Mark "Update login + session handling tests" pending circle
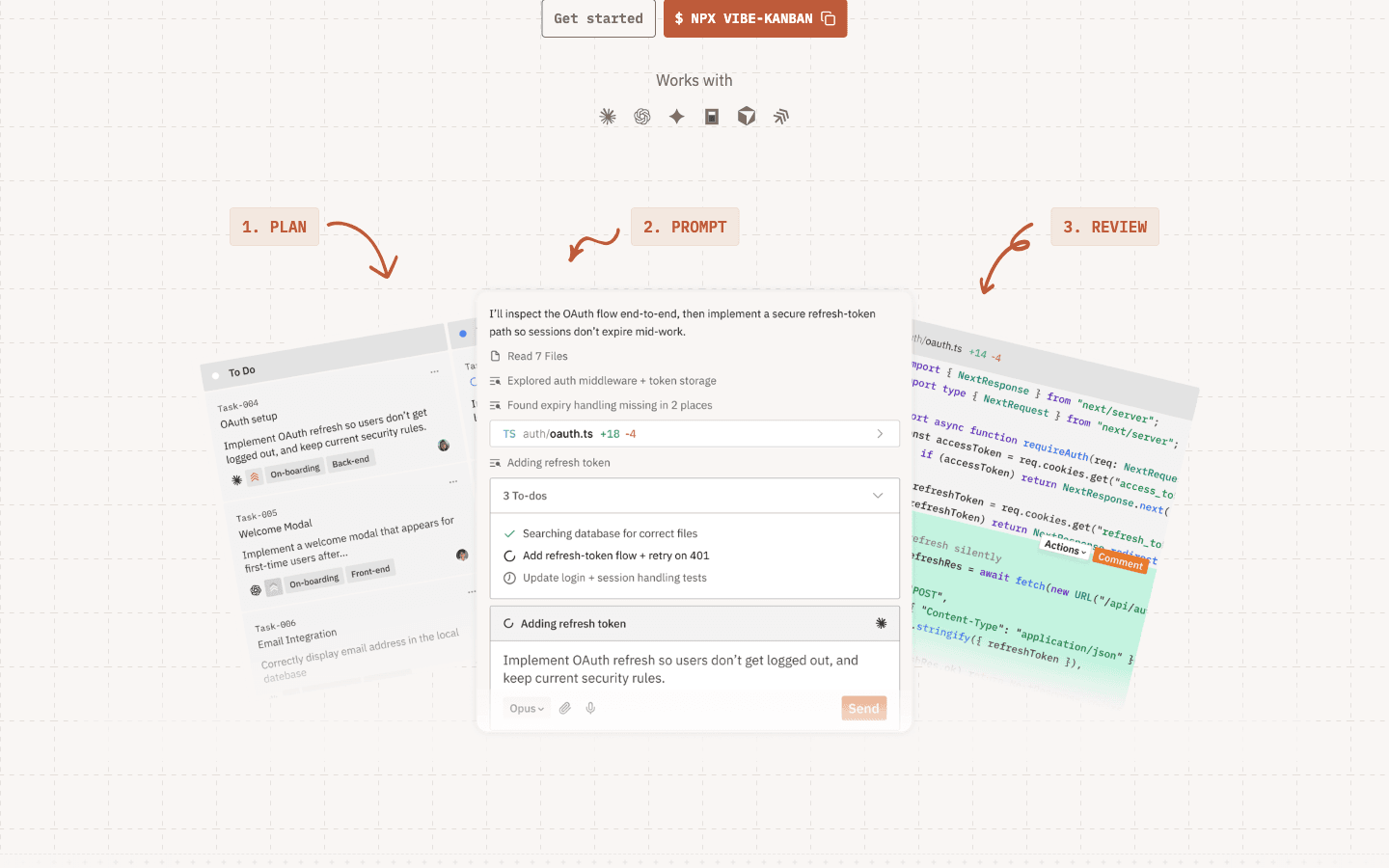1389x868 pixels. coord(508,578)
